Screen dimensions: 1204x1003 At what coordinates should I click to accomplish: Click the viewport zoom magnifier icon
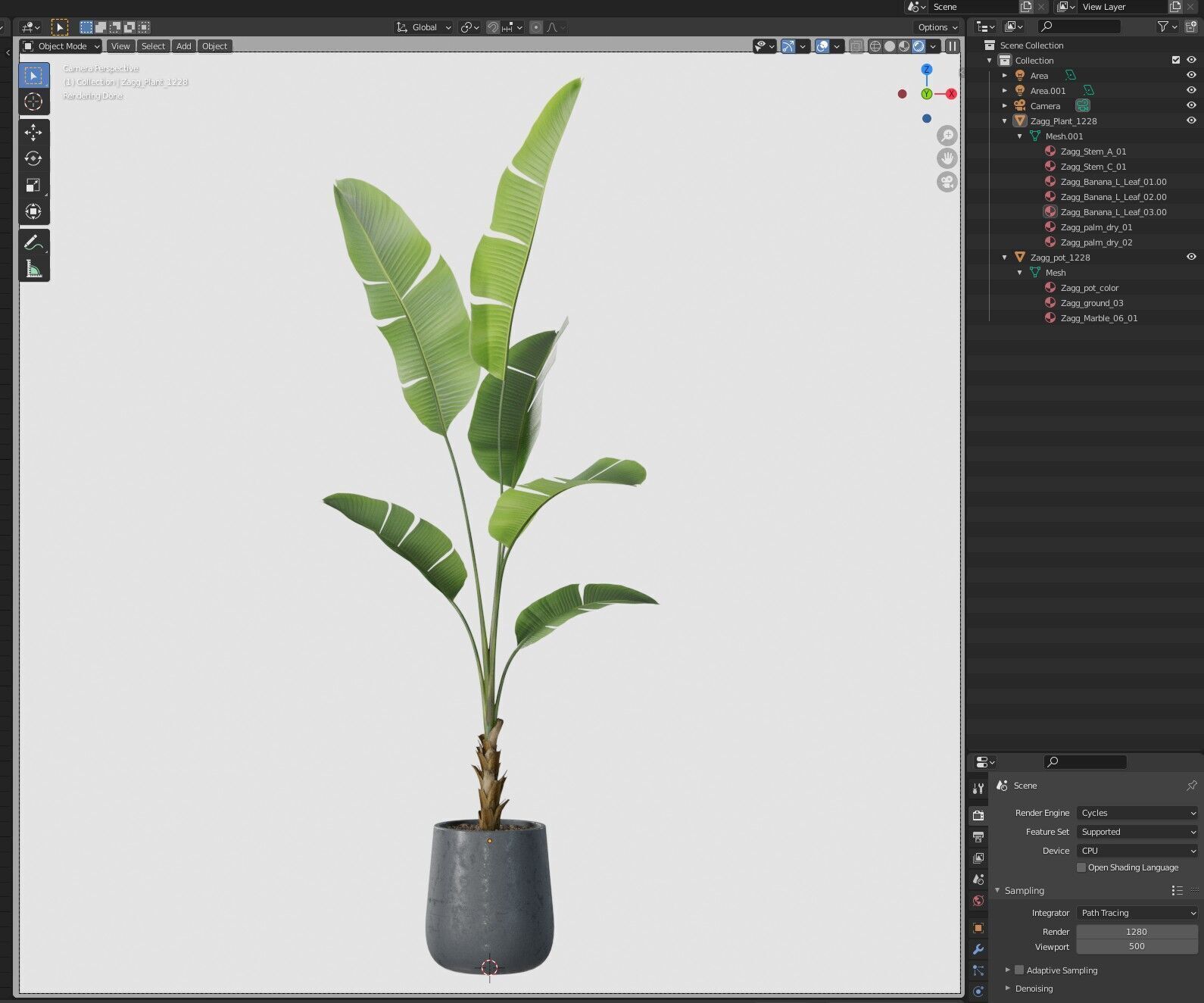[x=947, y=136]
